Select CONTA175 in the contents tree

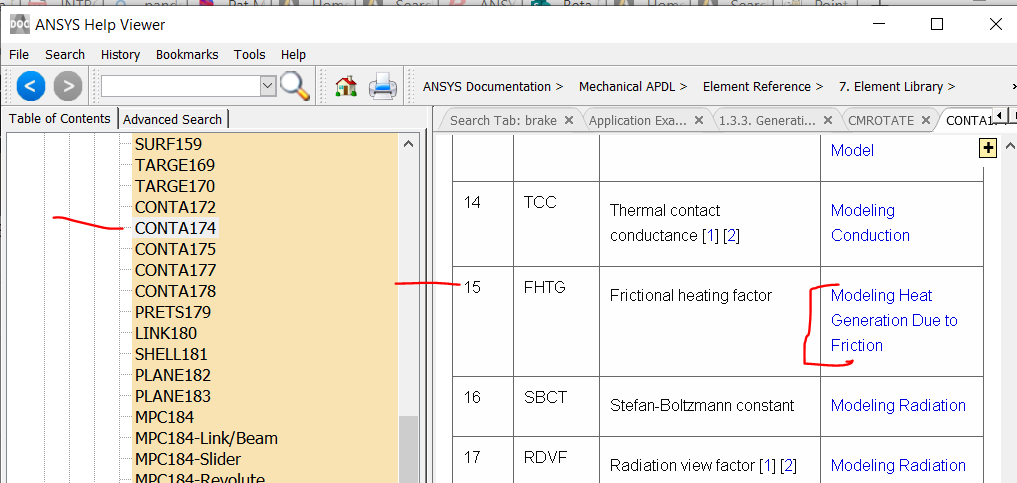[x=175, y=249]
